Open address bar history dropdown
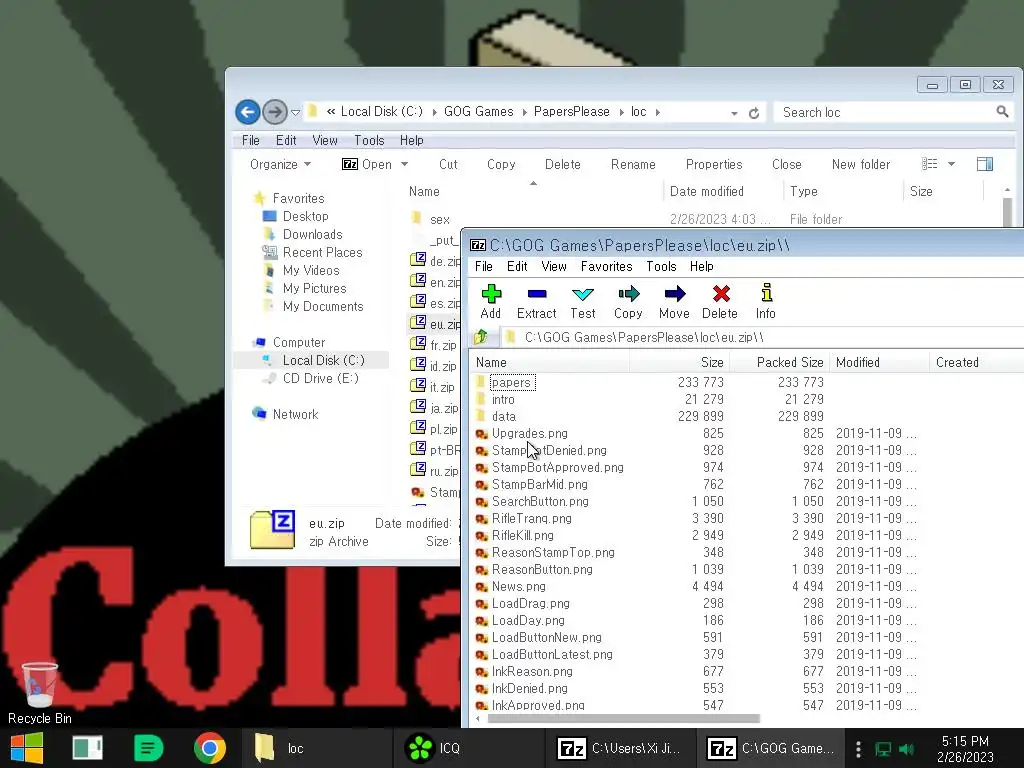Viewport: 1024px width, 768px height. 734,113
